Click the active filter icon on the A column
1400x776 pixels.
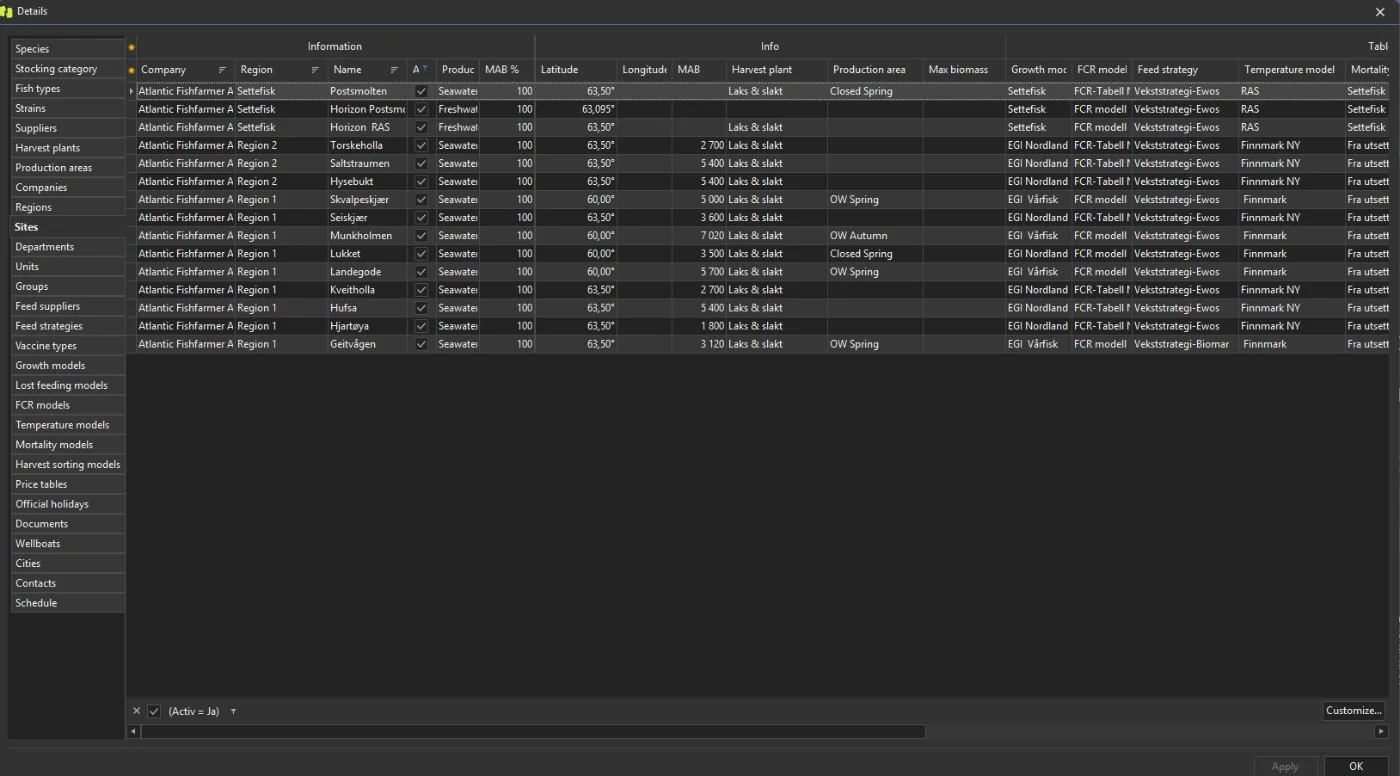(425, 69)
